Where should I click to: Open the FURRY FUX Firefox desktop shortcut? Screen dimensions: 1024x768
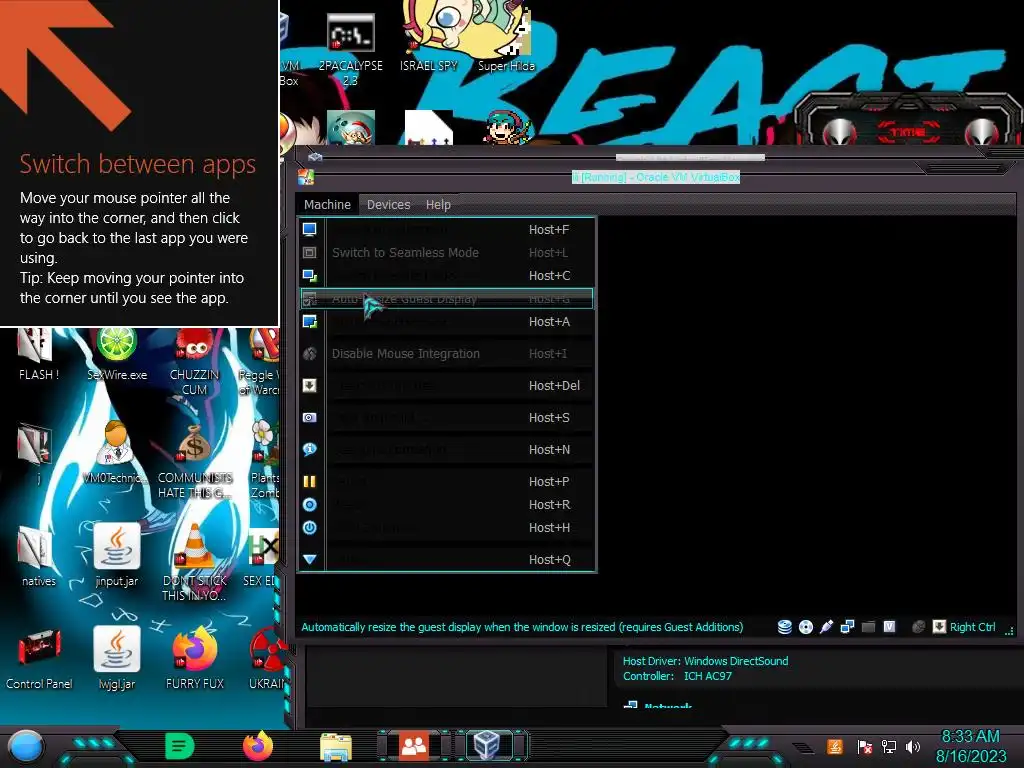195,658
